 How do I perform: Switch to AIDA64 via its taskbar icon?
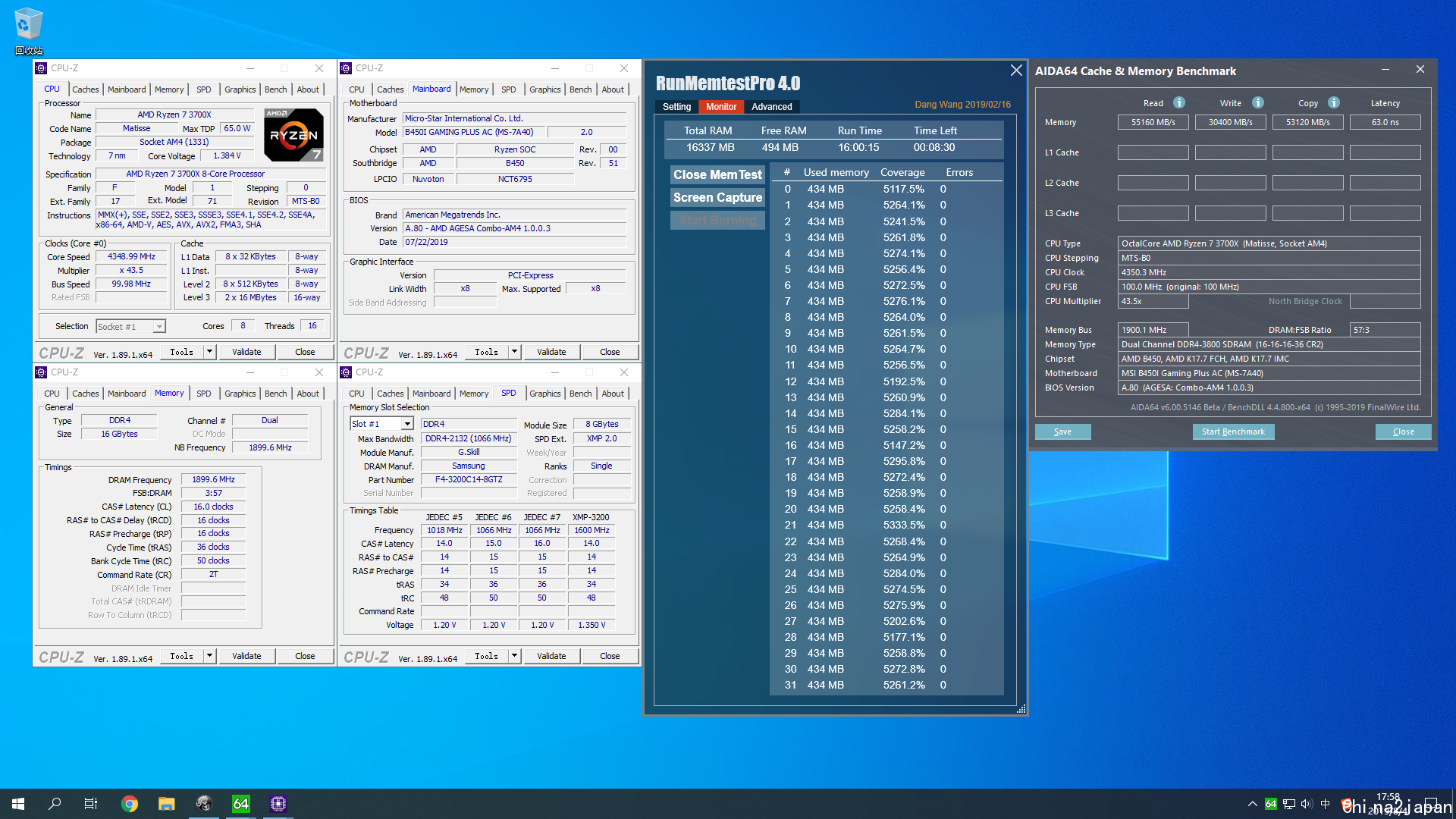click(x=240, y=804)
